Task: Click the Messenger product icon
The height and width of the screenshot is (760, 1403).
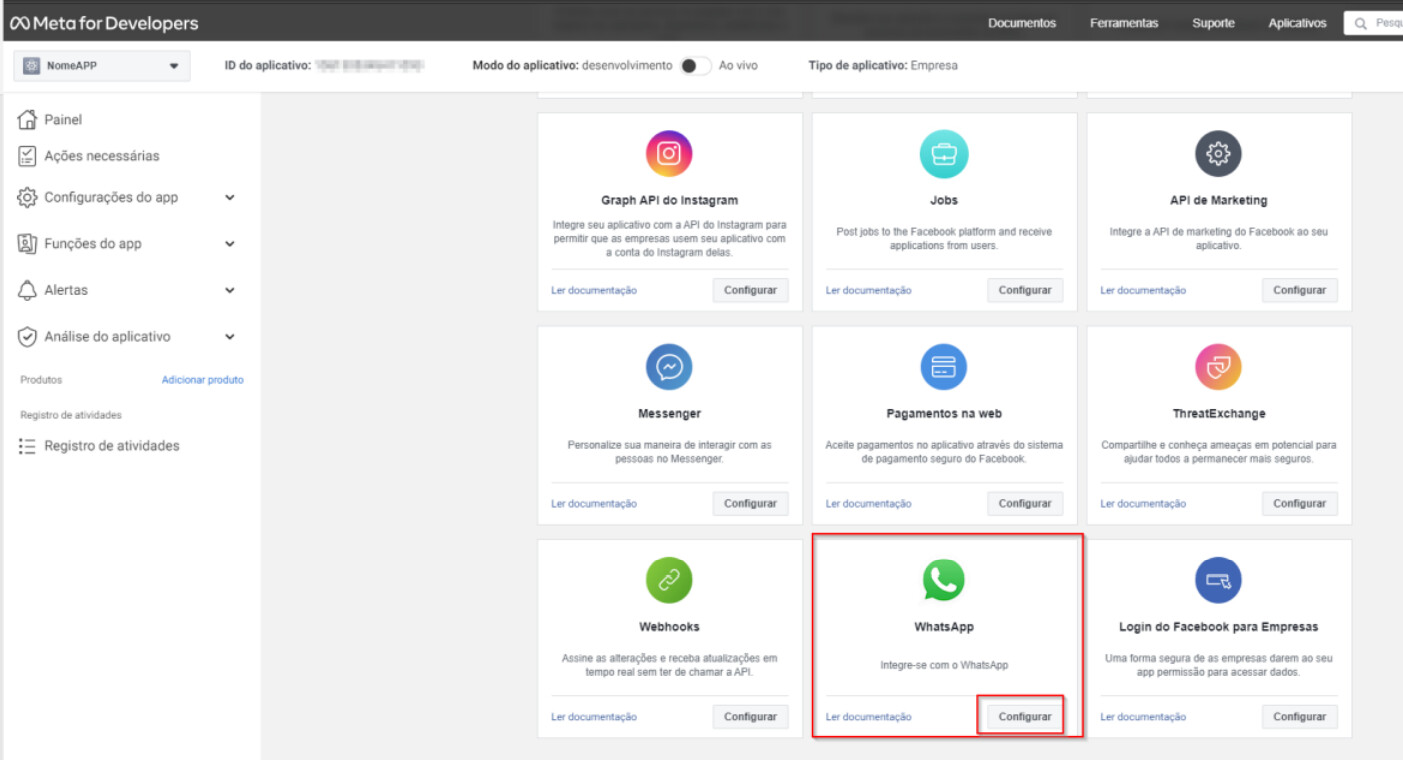Action: click(669, 368)
